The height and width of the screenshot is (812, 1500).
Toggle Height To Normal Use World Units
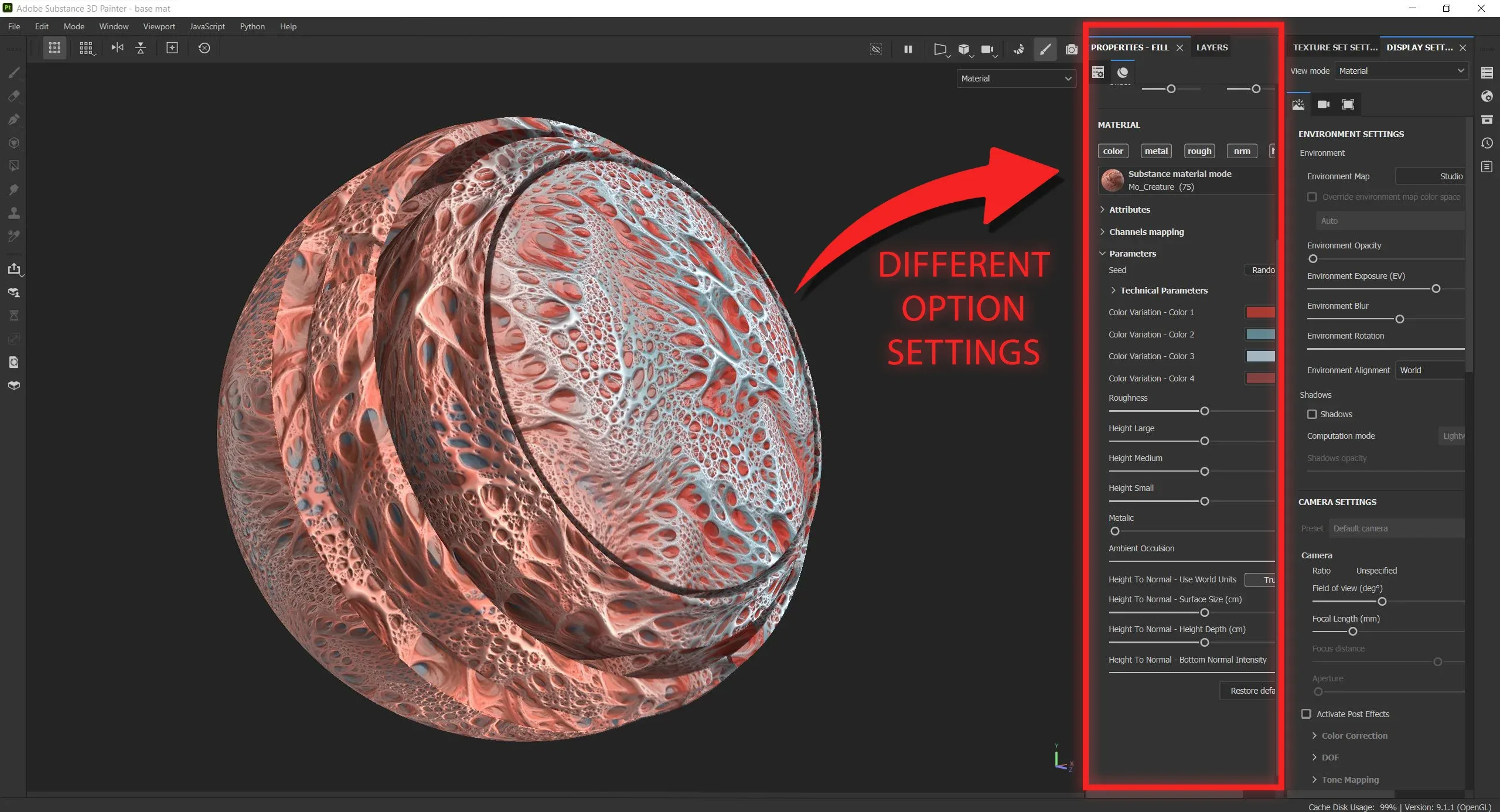point(1263,579)
